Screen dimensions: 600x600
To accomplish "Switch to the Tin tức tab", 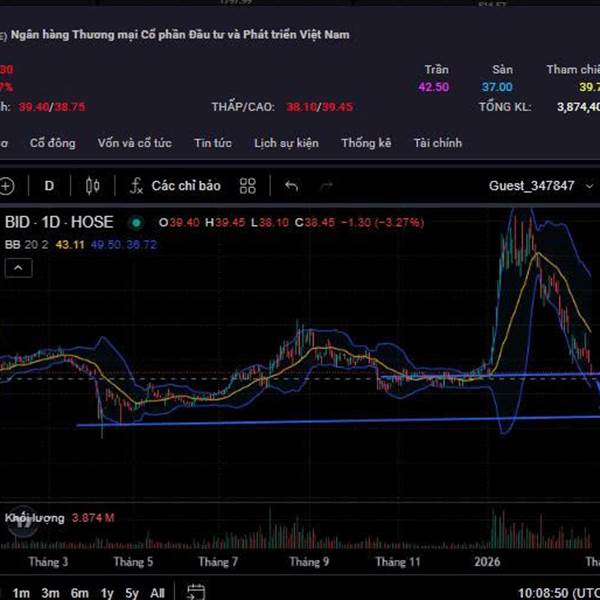I will click(x=213, y=143).
